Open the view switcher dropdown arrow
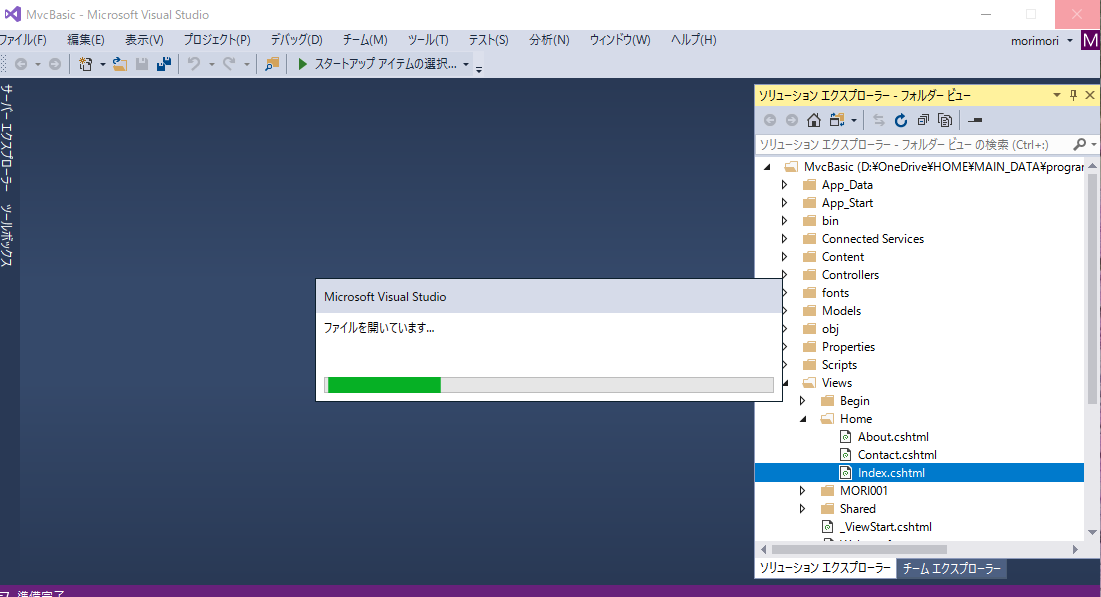 coord(854,121)
